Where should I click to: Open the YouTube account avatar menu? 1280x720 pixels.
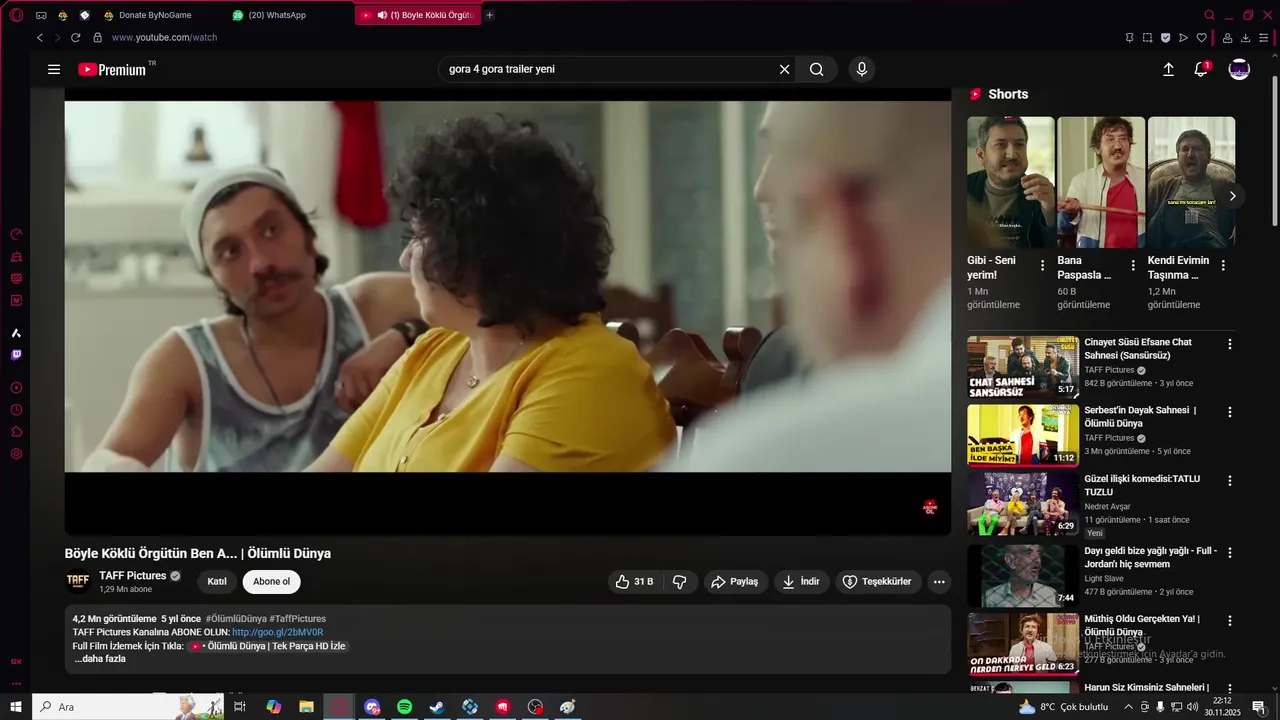coord(1239,69)
